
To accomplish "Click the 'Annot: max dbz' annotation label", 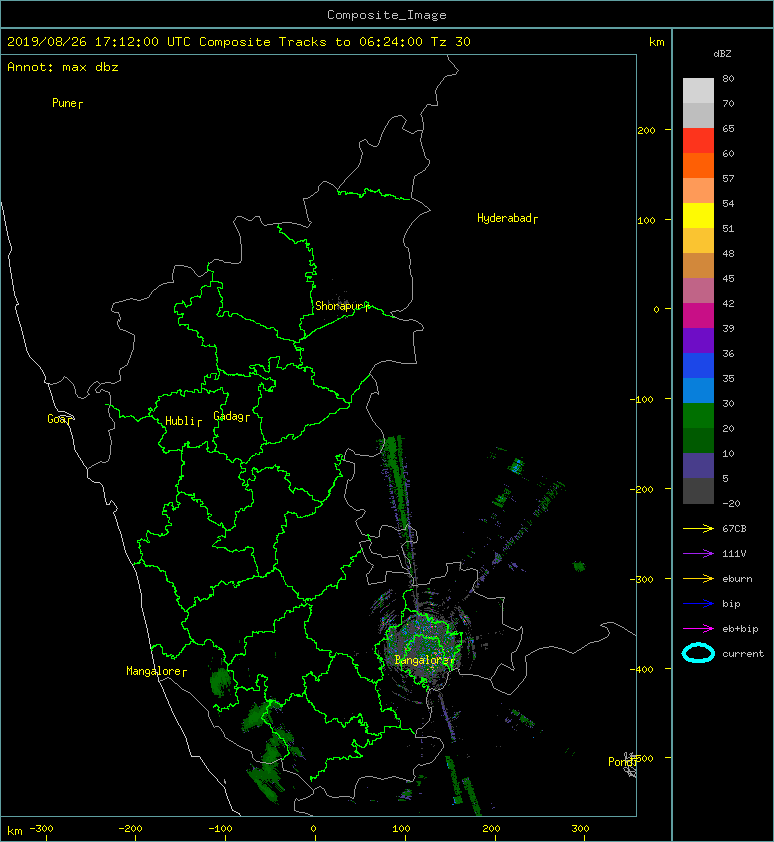I will (x=63, y=67).
